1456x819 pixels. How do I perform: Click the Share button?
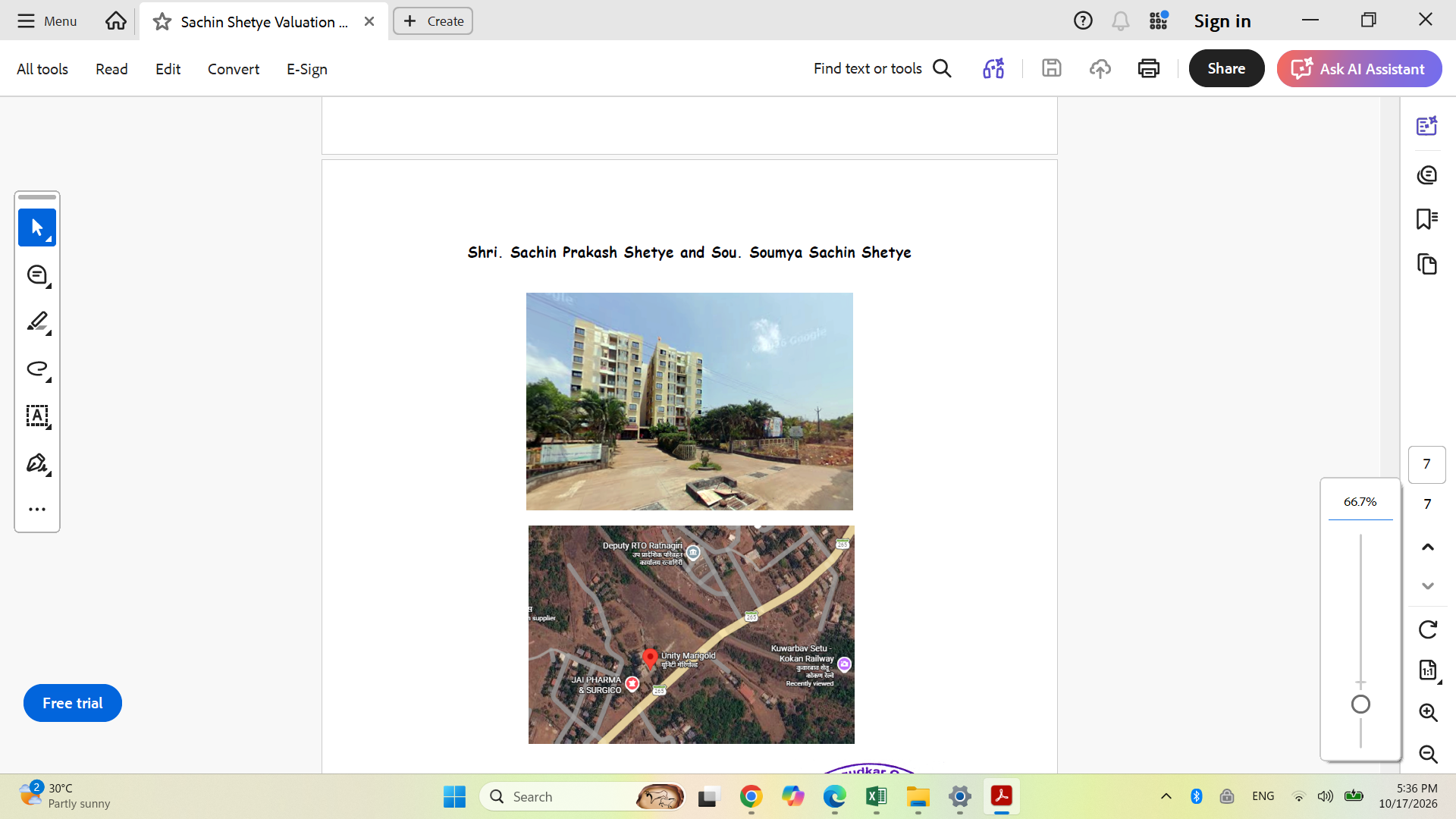click(1226, 68)
